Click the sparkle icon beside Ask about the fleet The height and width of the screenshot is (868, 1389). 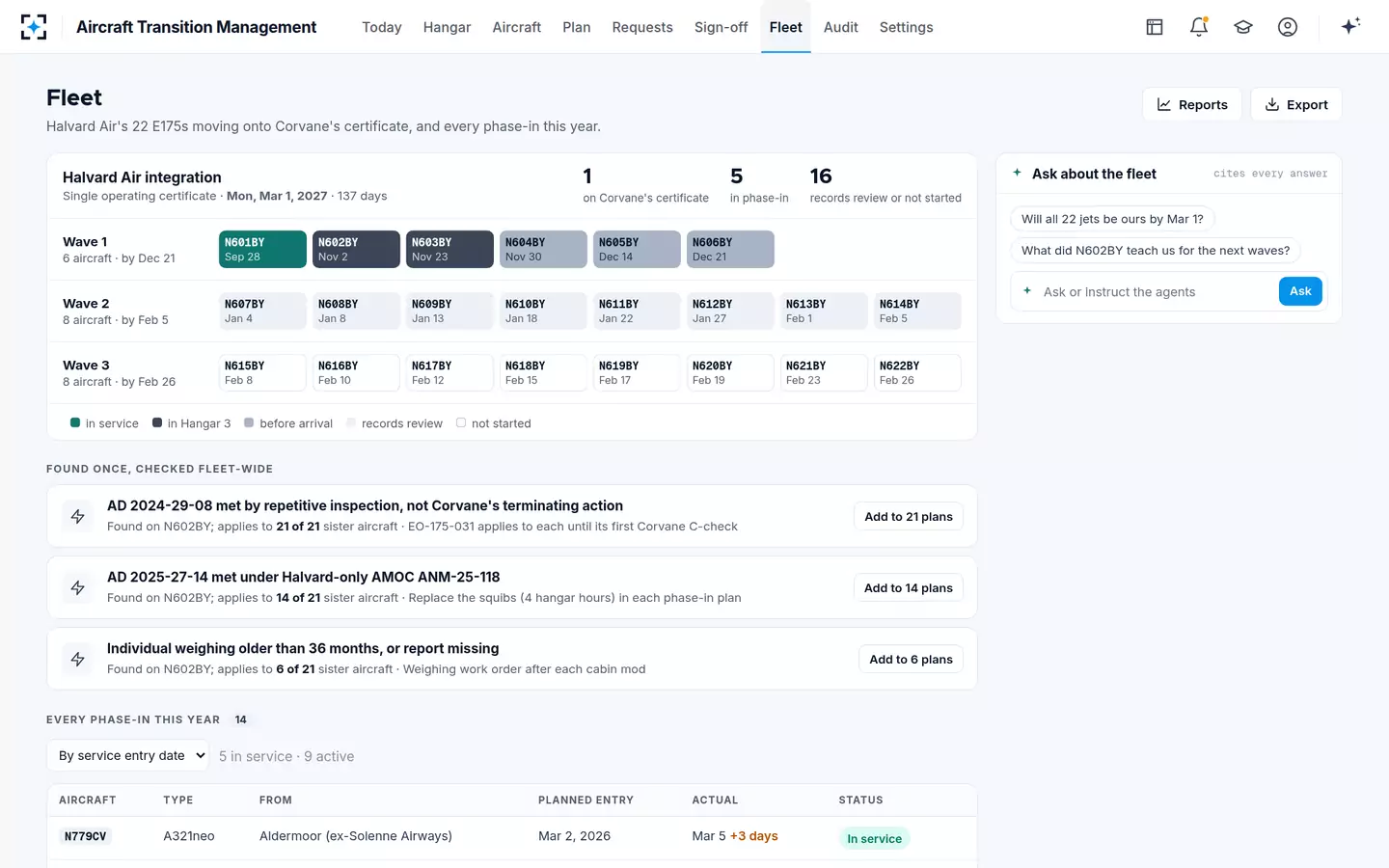tap(1017, 173)
